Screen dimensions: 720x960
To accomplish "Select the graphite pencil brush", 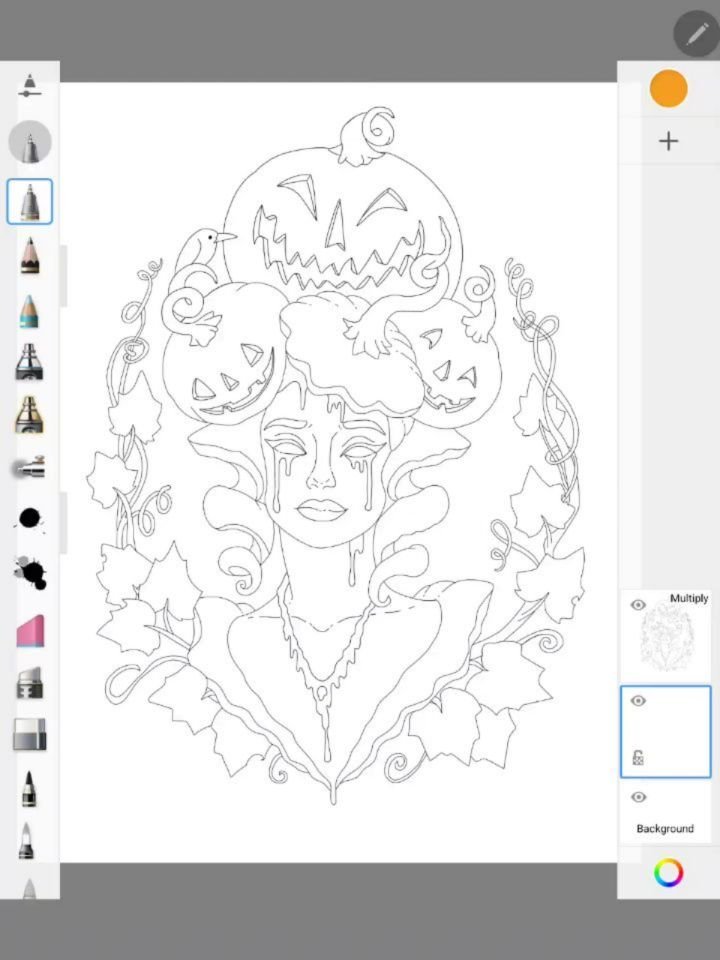I will 29,255.
